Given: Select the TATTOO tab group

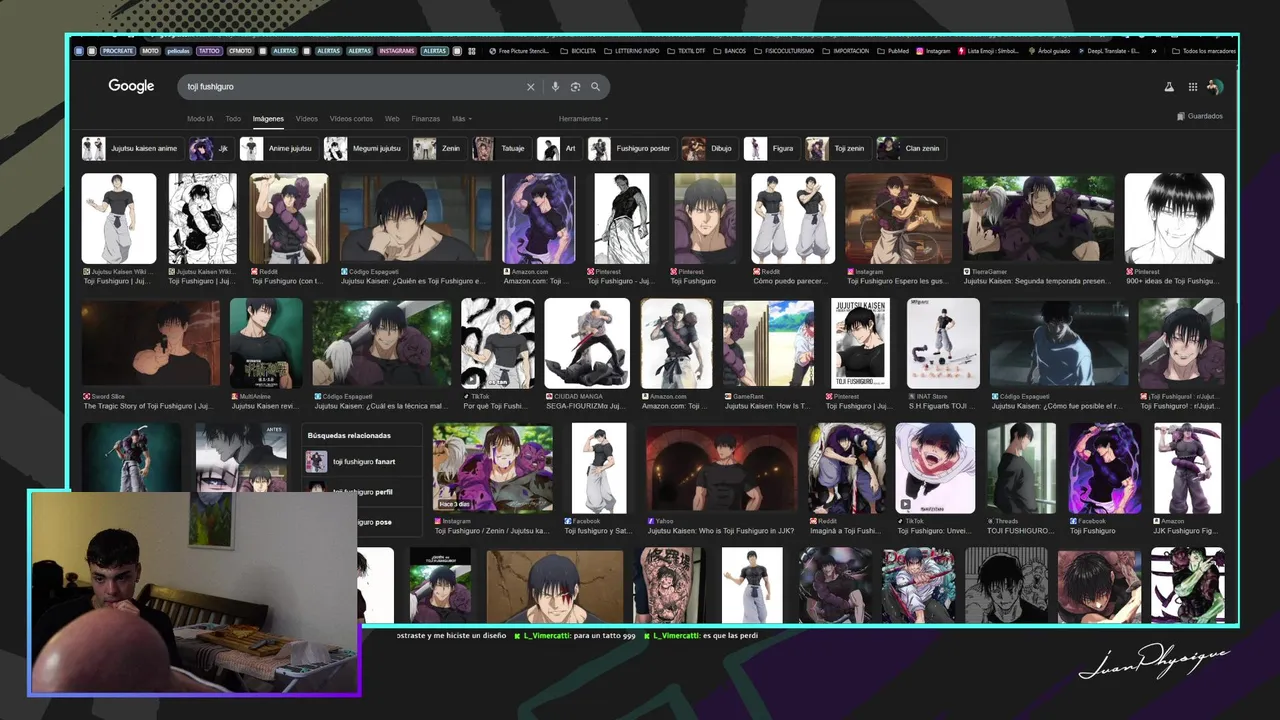Looking at the screenshot, I should (209, 51).
